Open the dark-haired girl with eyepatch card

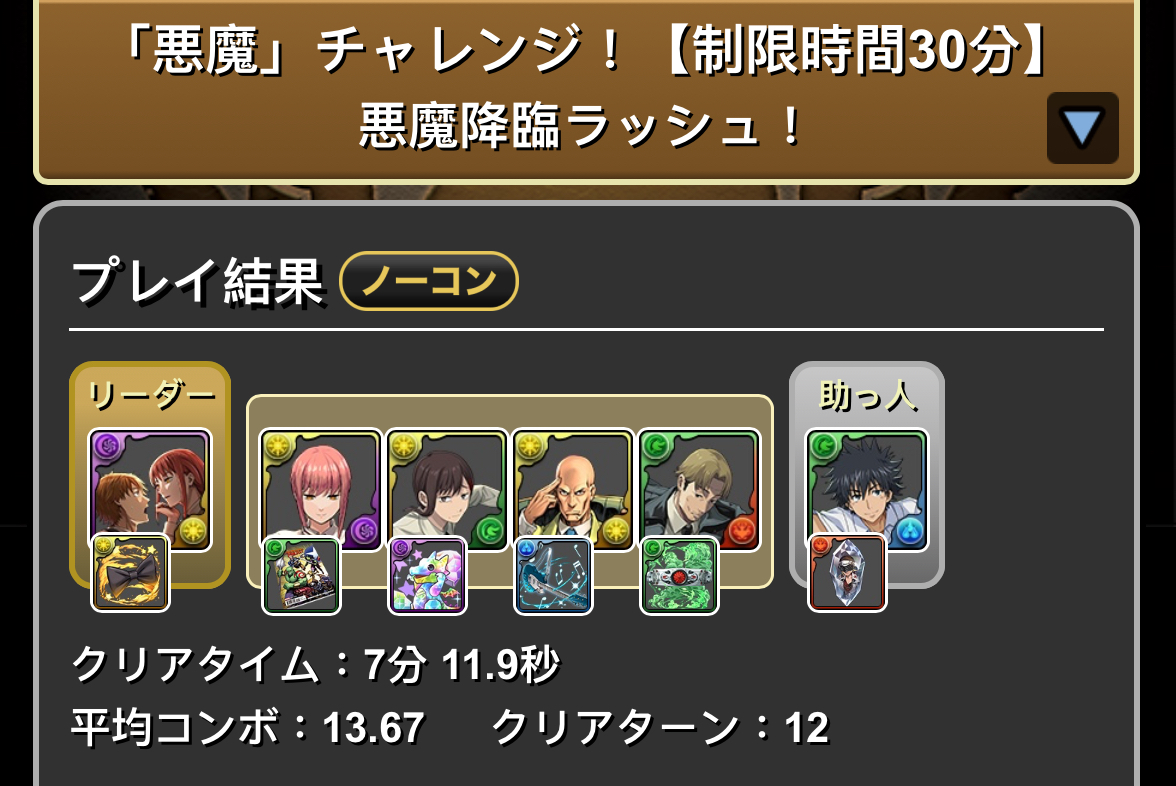point(447,489)
